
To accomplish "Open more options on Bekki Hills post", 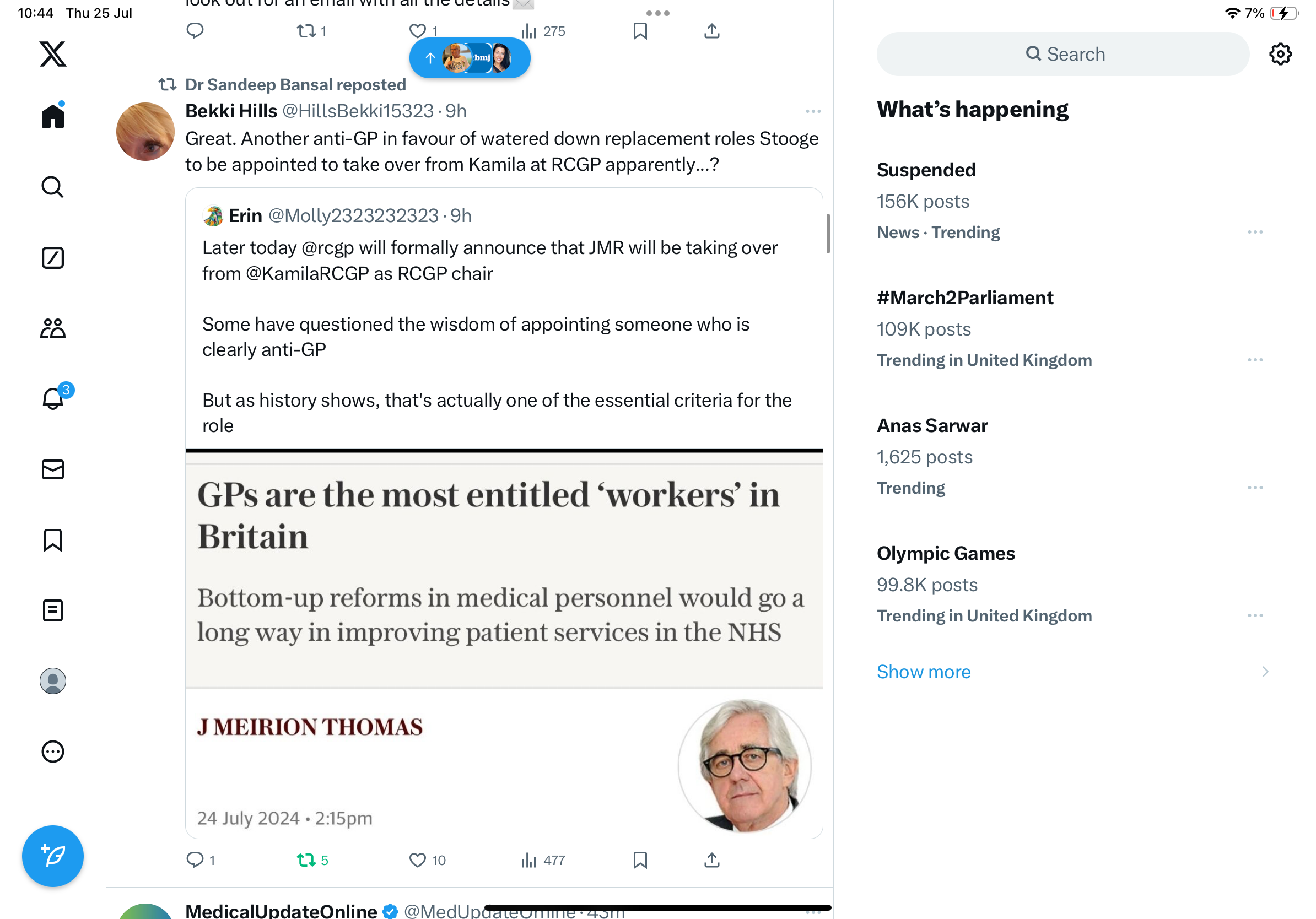I will [x=813, y=111].
